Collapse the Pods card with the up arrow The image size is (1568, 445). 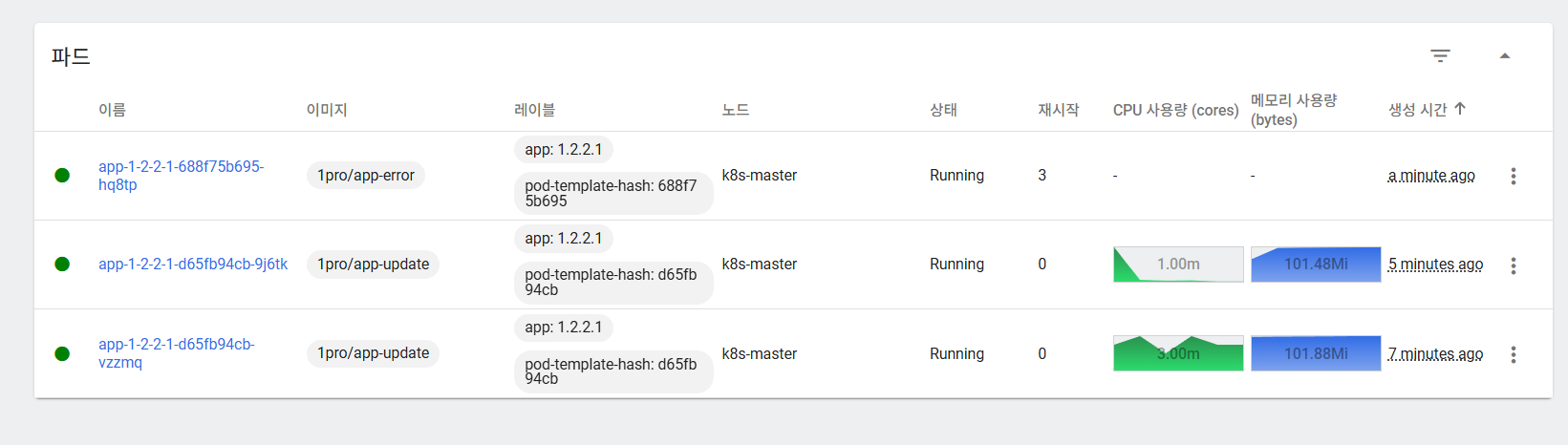[x=1505, y=56]
